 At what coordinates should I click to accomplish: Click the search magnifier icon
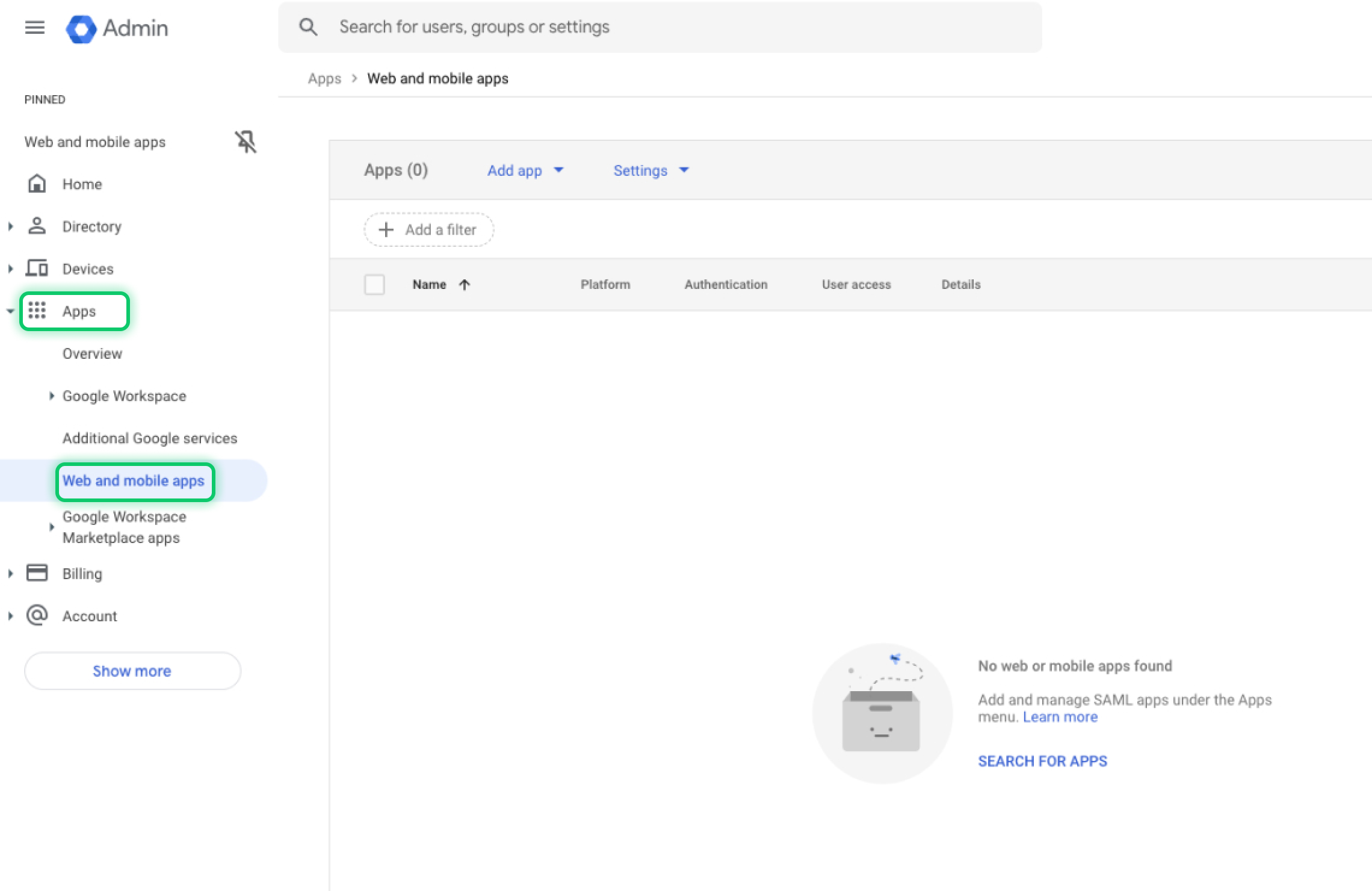click(x=308, y=27)
